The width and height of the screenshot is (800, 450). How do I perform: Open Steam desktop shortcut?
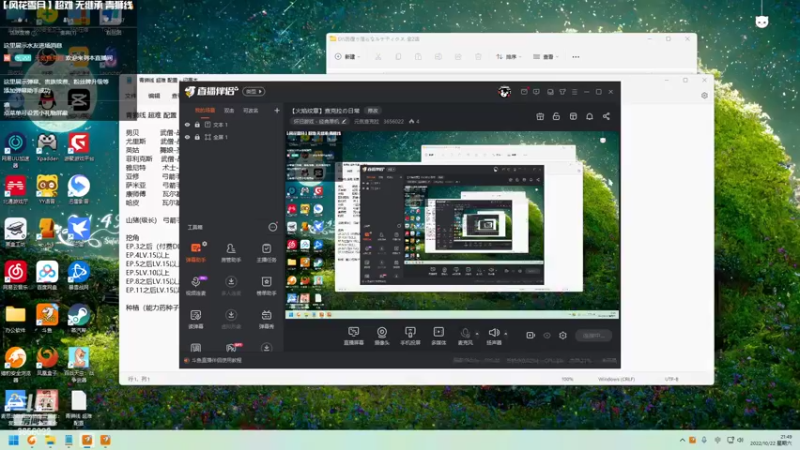[79, 319]
